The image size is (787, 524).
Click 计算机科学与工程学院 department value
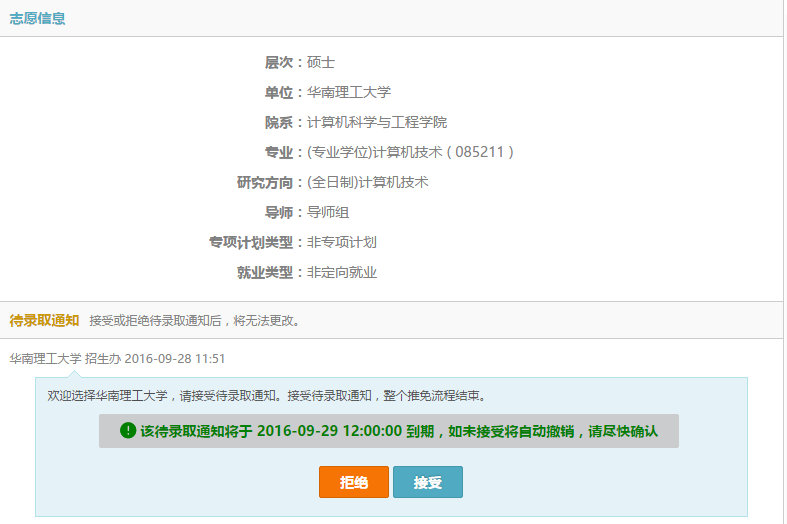[x=377, y=122]
